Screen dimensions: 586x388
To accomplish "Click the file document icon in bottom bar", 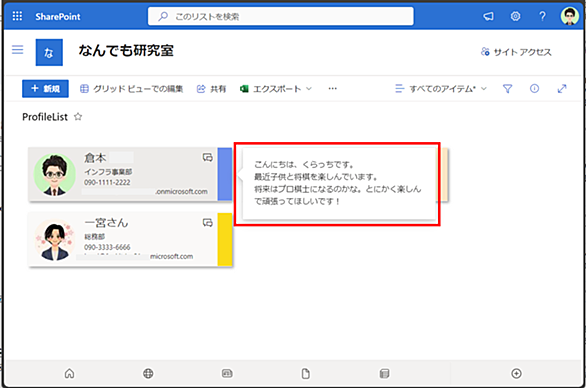I will tap(306, 373).
